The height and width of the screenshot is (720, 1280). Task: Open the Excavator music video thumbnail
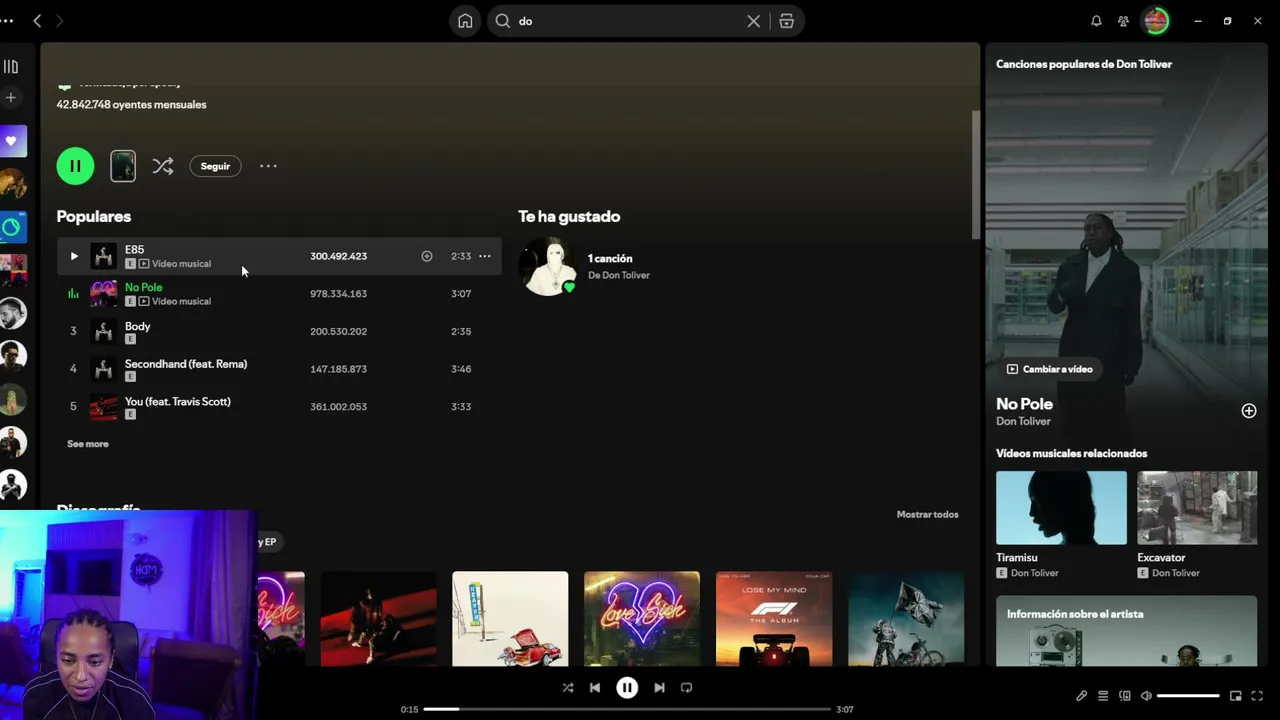(x=1197, y=508)
